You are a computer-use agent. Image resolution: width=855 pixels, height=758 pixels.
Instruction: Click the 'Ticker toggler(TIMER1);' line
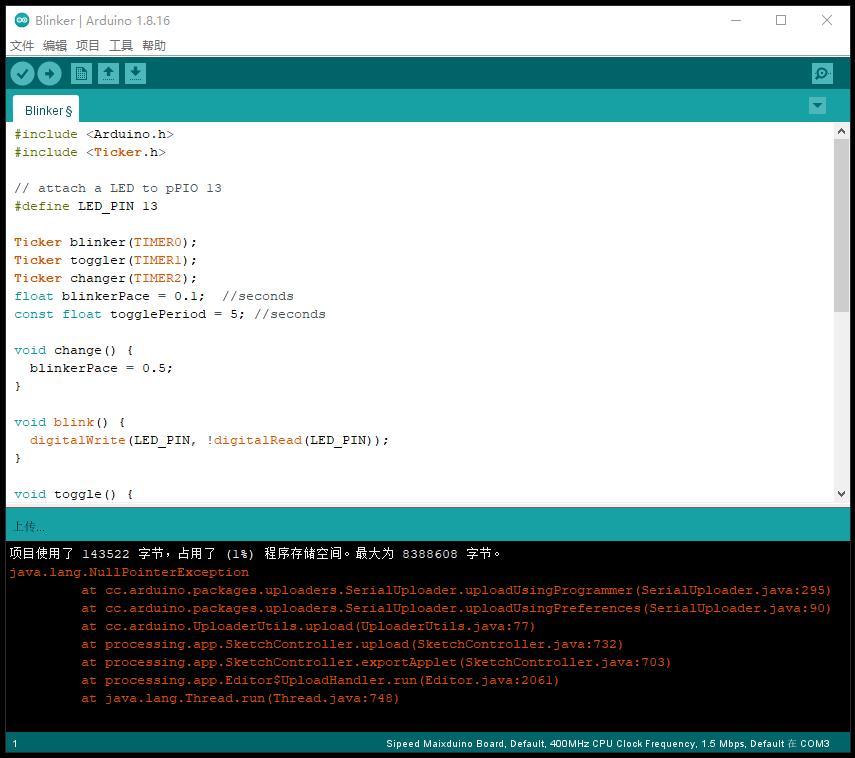[x=105, y=260]
